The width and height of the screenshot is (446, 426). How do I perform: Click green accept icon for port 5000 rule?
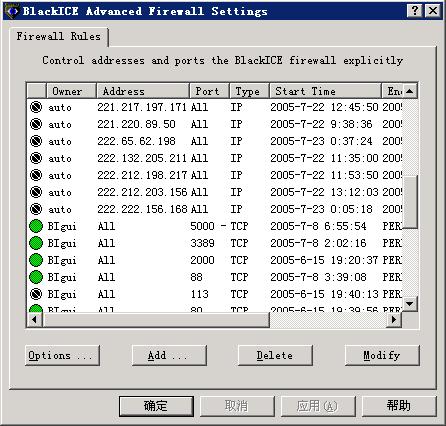point(36,226)
